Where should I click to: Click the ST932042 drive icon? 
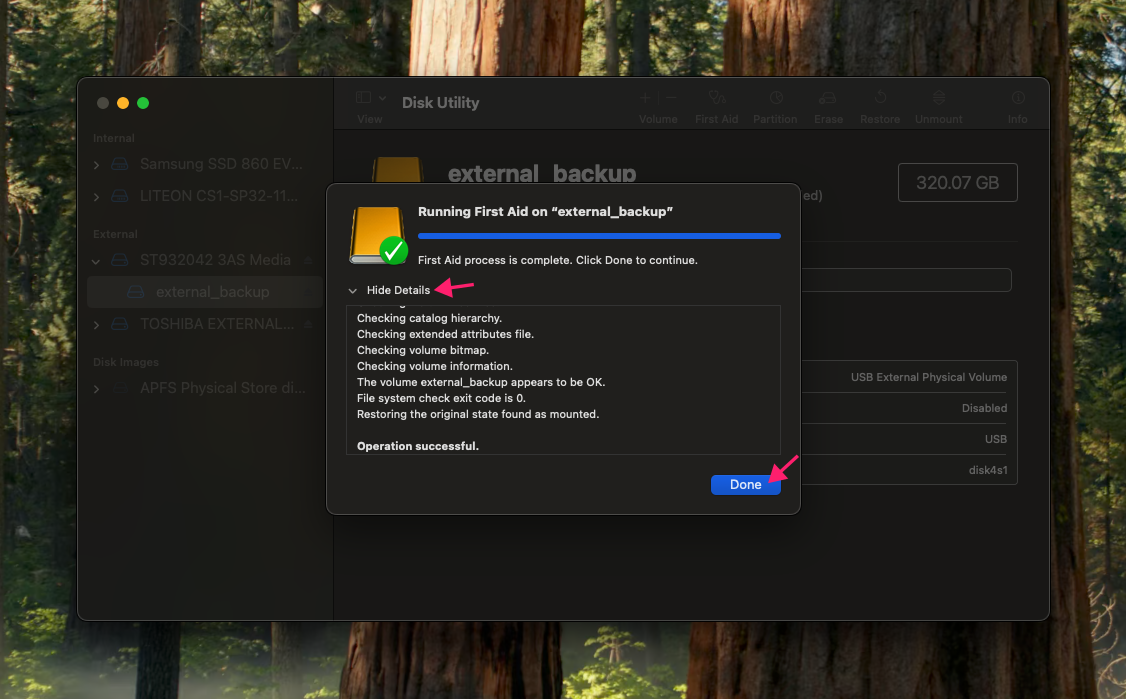(120, 260)
